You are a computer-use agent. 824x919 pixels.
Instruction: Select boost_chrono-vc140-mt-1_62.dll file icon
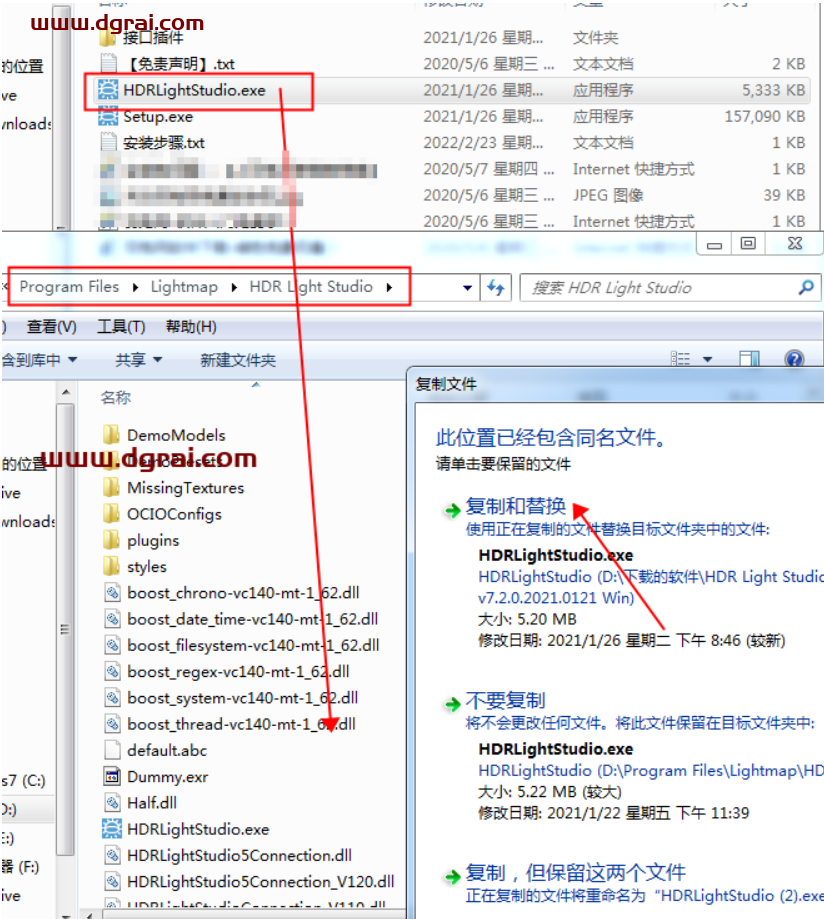tap(112, 593)
